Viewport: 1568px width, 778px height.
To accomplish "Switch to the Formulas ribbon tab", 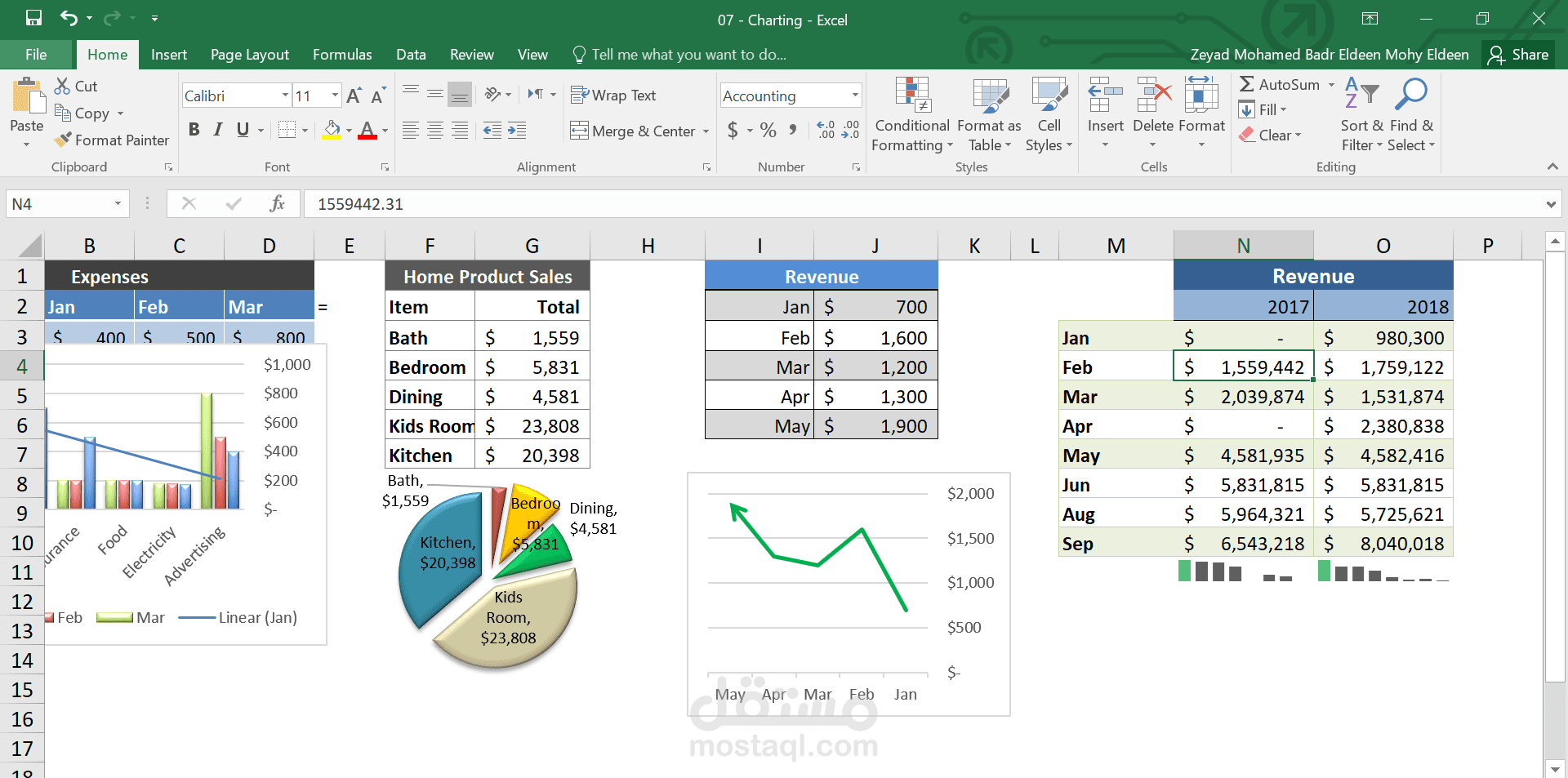I will [342, 54].
